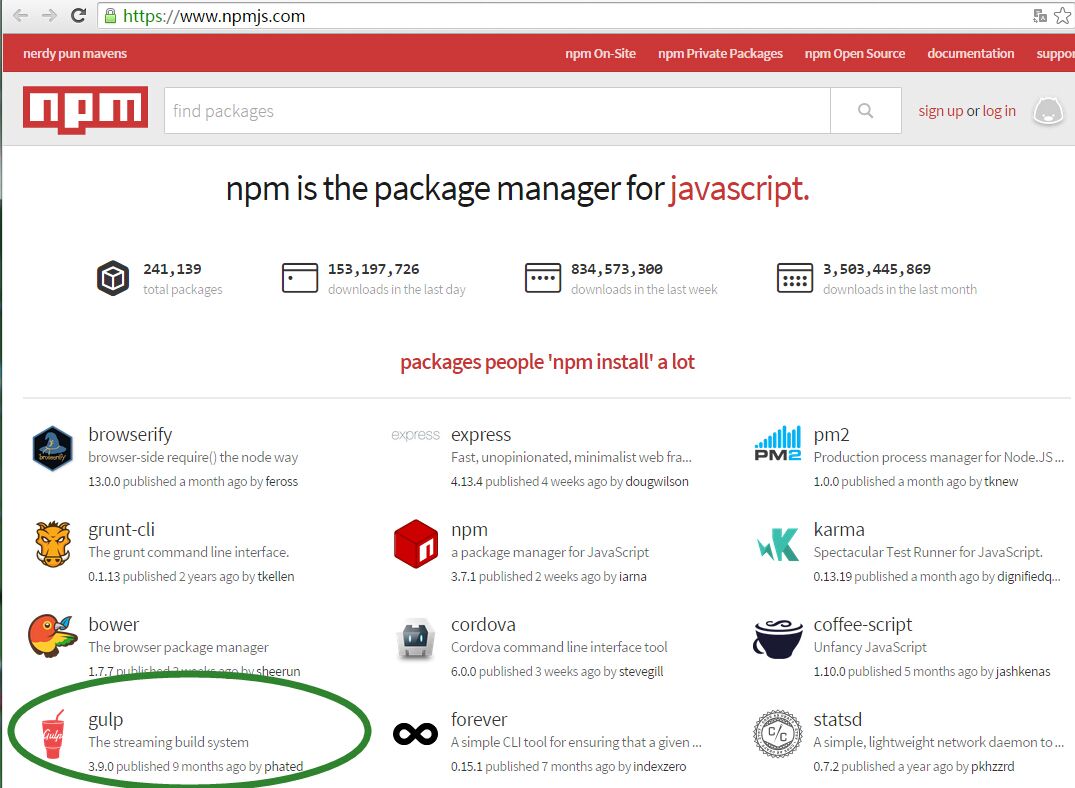The height and width of the screenshot is (788, 1075).
Task: Bookmark page with the star icon
Action: click(x=1063, y=16)
